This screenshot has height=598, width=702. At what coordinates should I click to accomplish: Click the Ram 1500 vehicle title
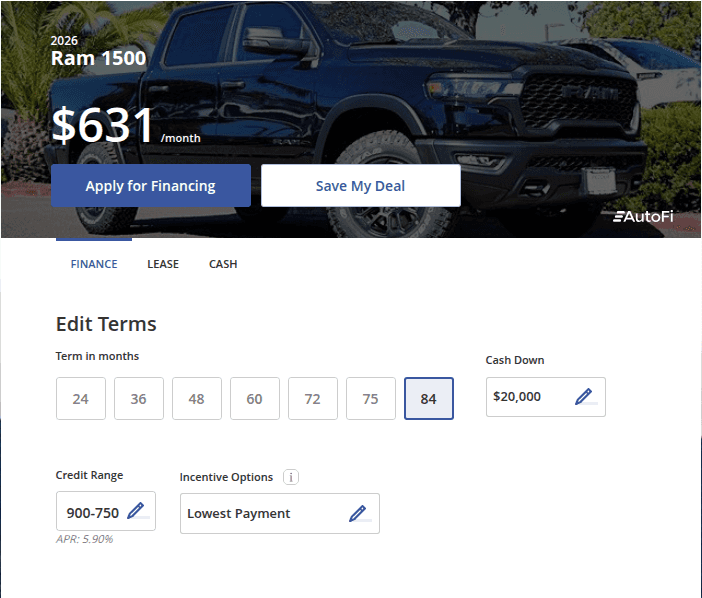click(98, 58)
